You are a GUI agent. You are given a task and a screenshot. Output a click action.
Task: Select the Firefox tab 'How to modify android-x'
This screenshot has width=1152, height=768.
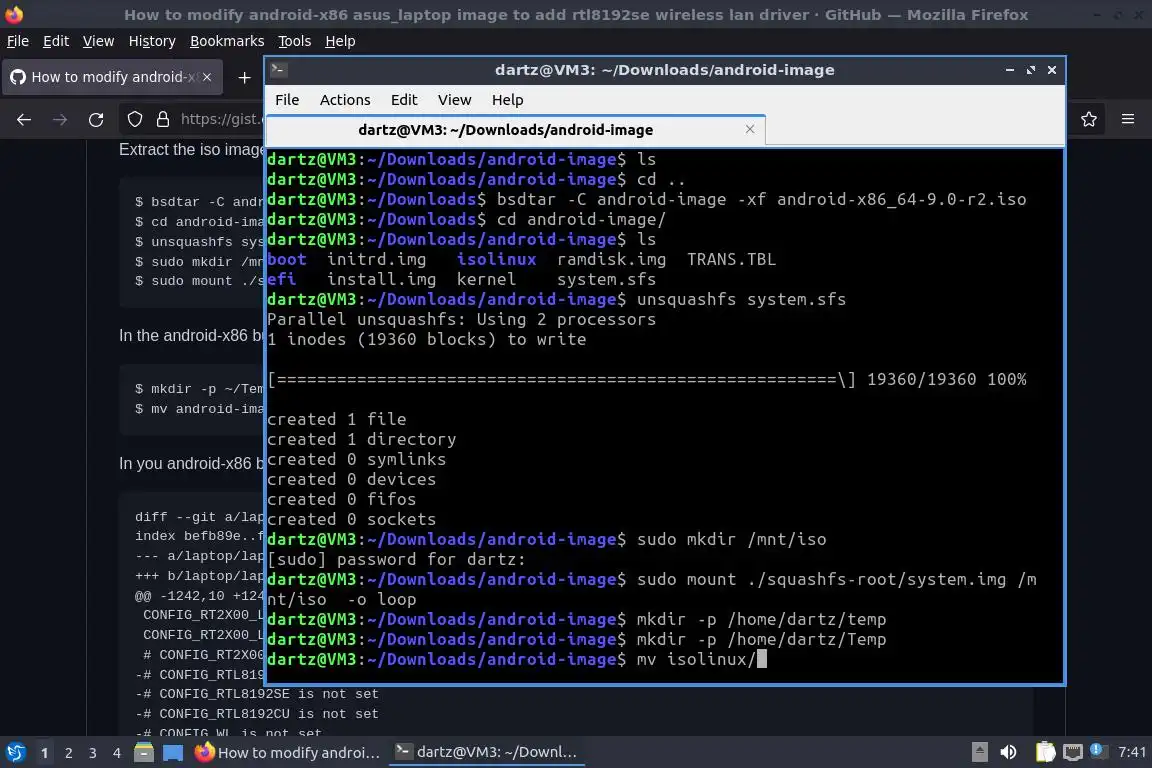(110, 77)
